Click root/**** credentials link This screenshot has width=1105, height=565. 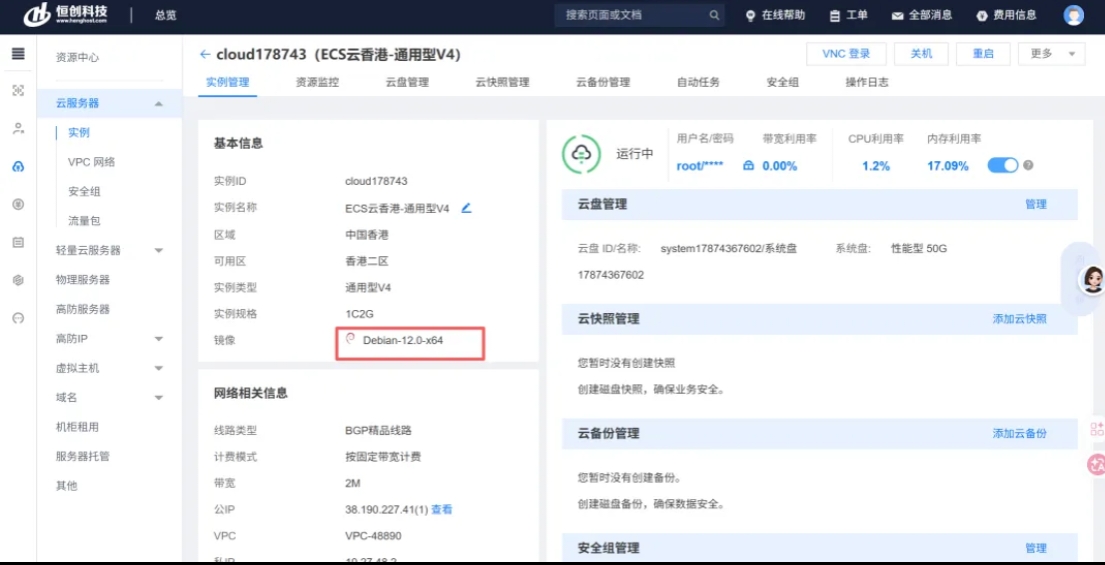tap(700, 166)
